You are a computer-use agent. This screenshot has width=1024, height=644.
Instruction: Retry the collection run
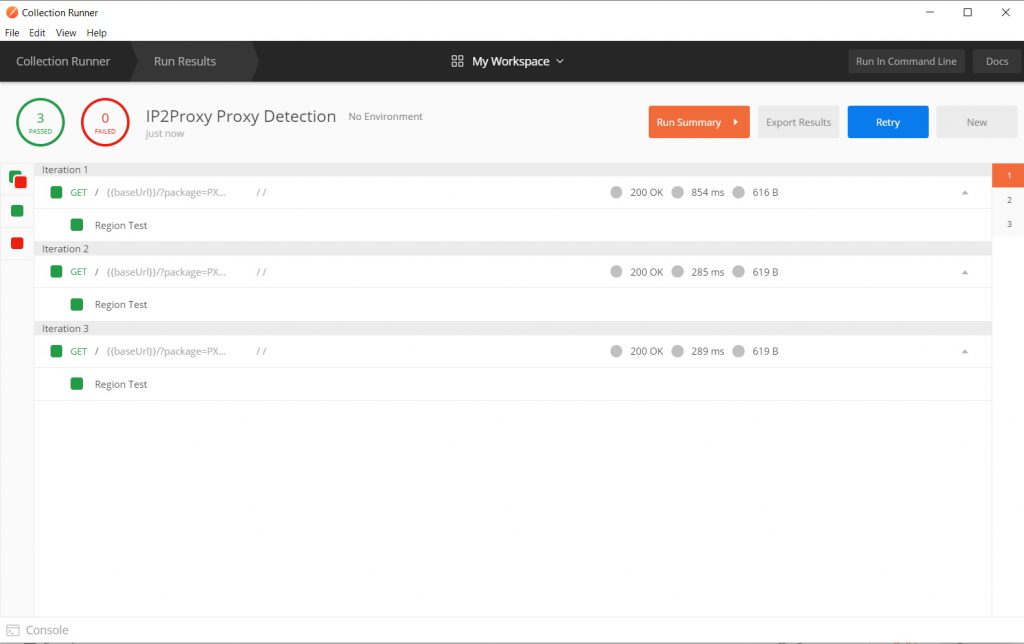point(887,121)
